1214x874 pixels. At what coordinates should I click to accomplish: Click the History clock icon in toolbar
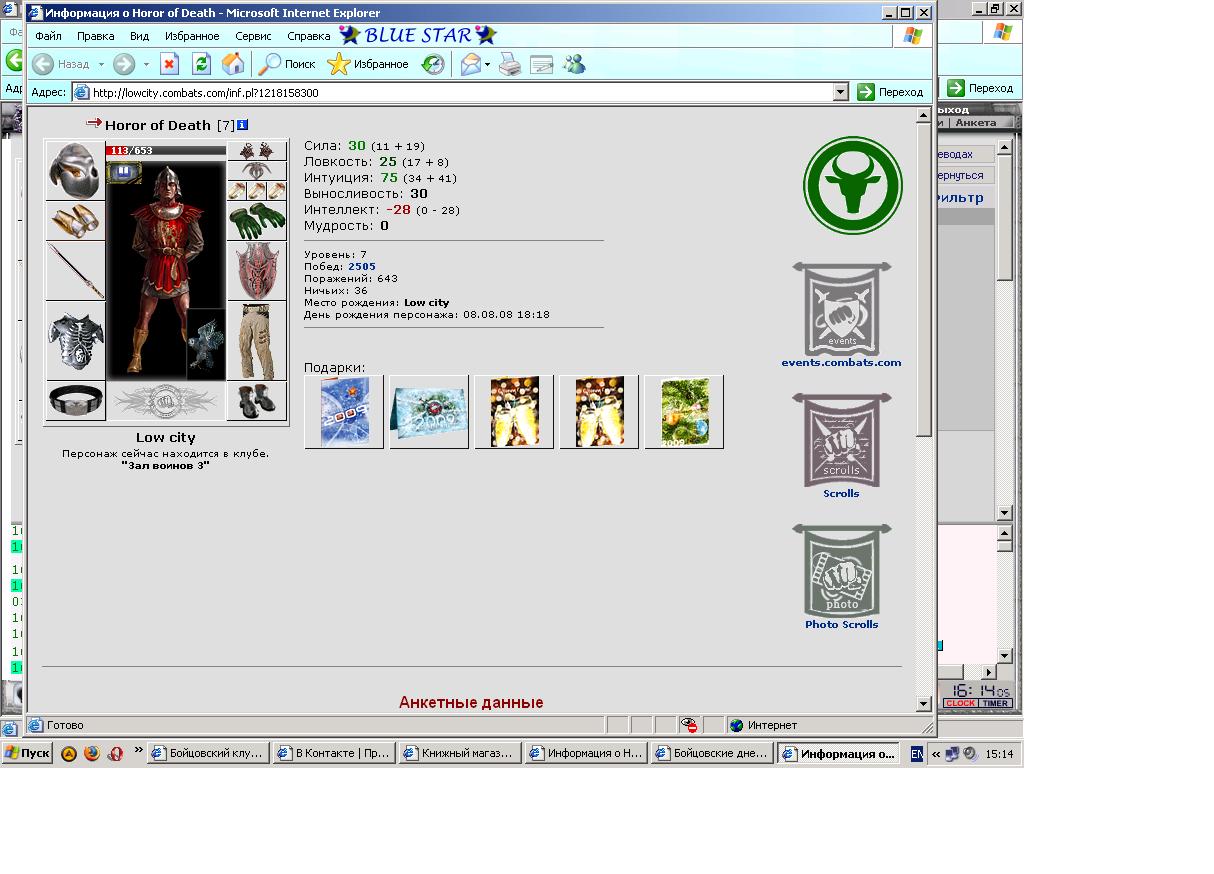pos(433,64)
